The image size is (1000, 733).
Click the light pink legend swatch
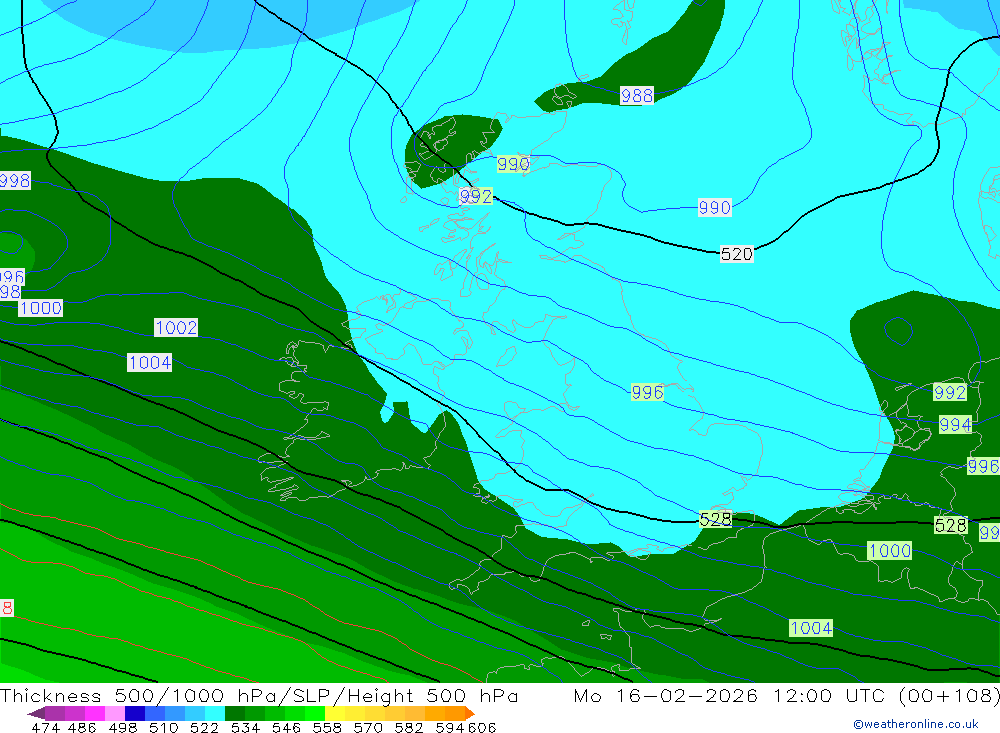[115, 713]
